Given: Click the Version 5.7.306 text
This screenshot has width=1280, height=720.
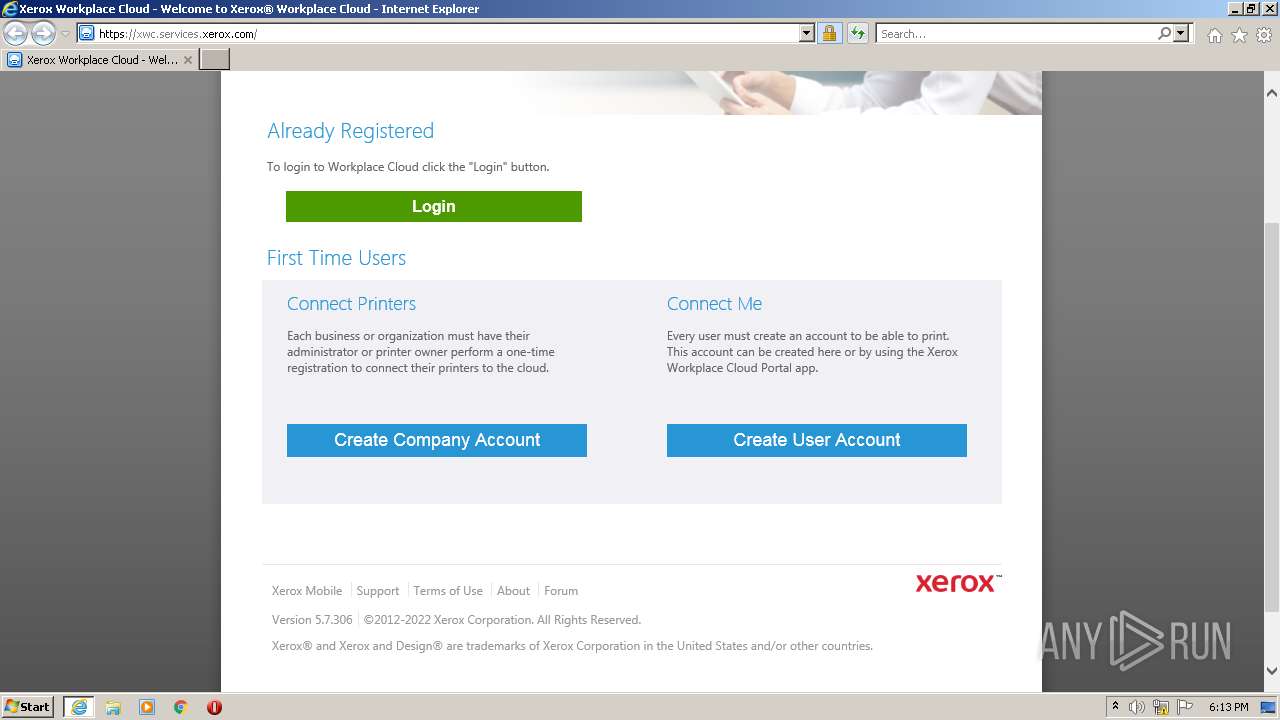Looking at the screenshot, I should tap(312, 620).
